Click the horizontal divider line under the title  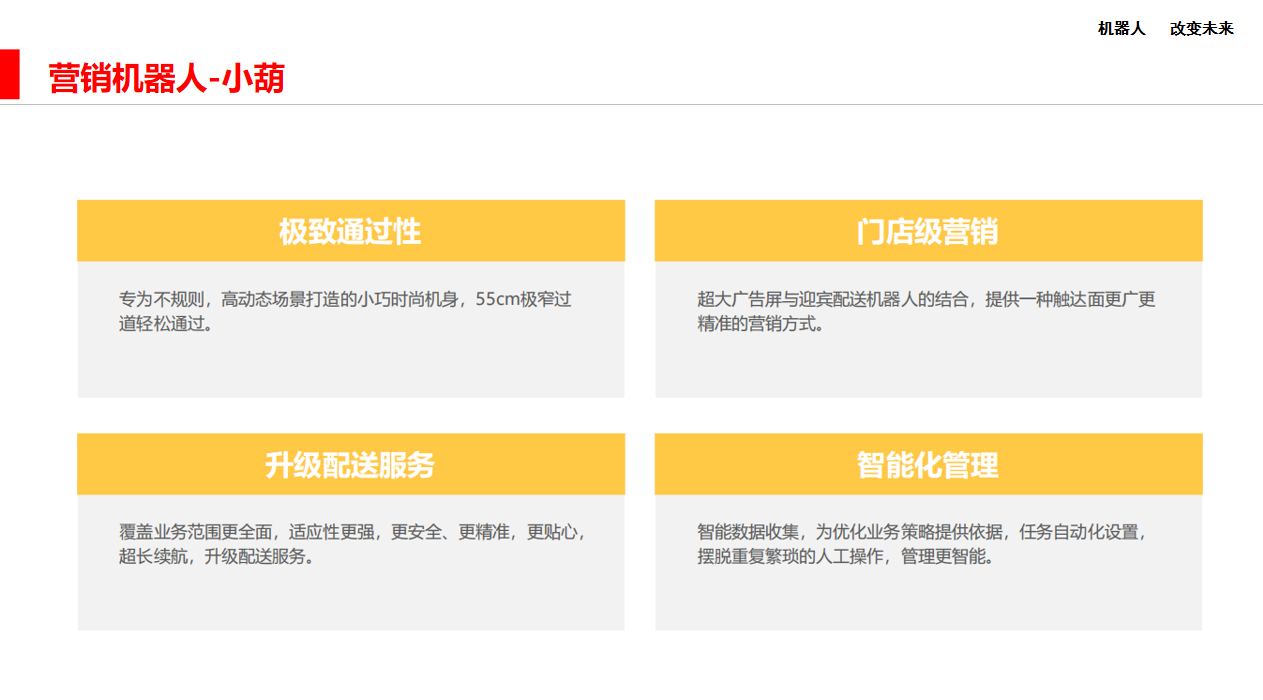(640, 104)
